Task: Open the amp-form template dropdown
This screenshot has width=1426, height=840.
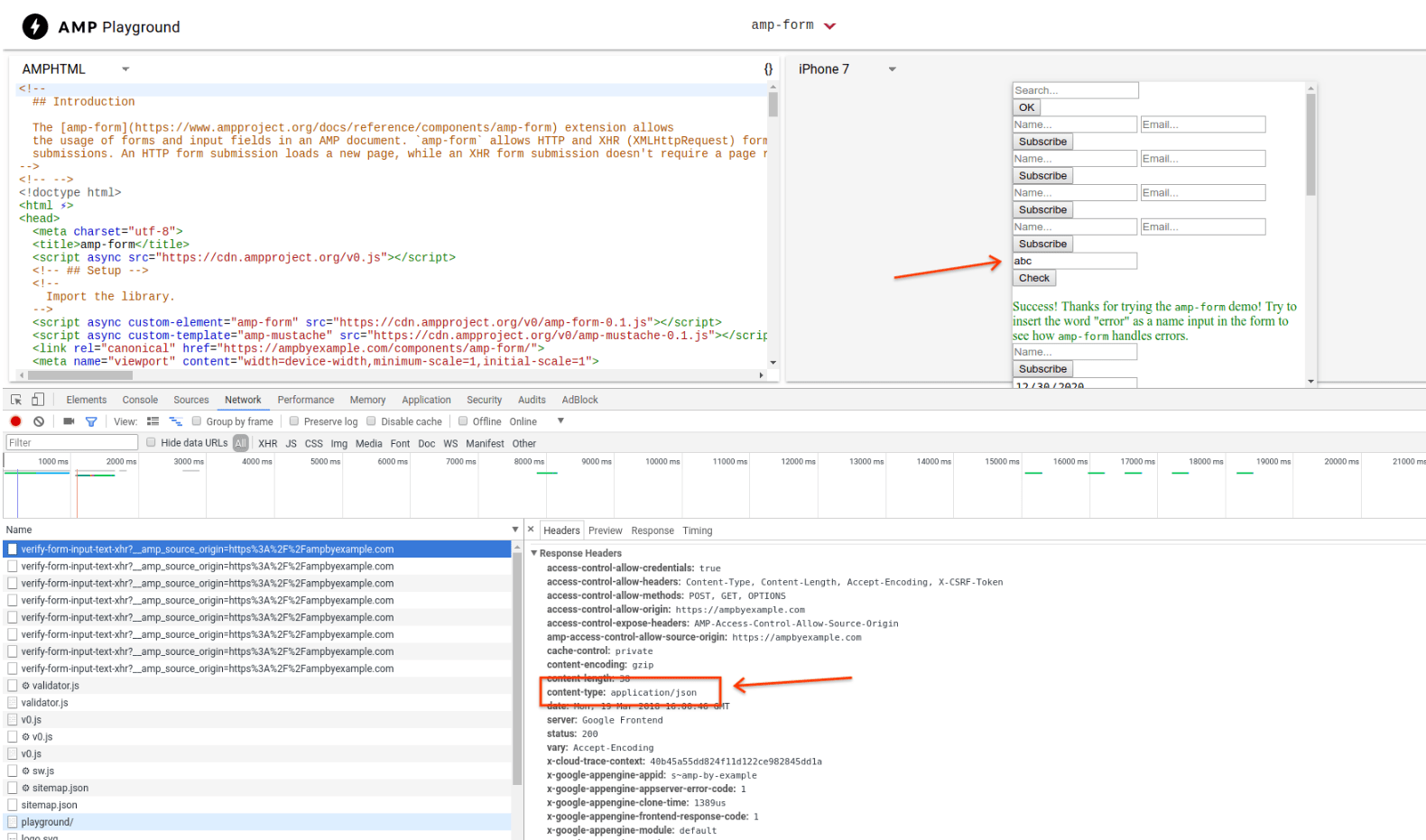Action: [x=793, y=25]
